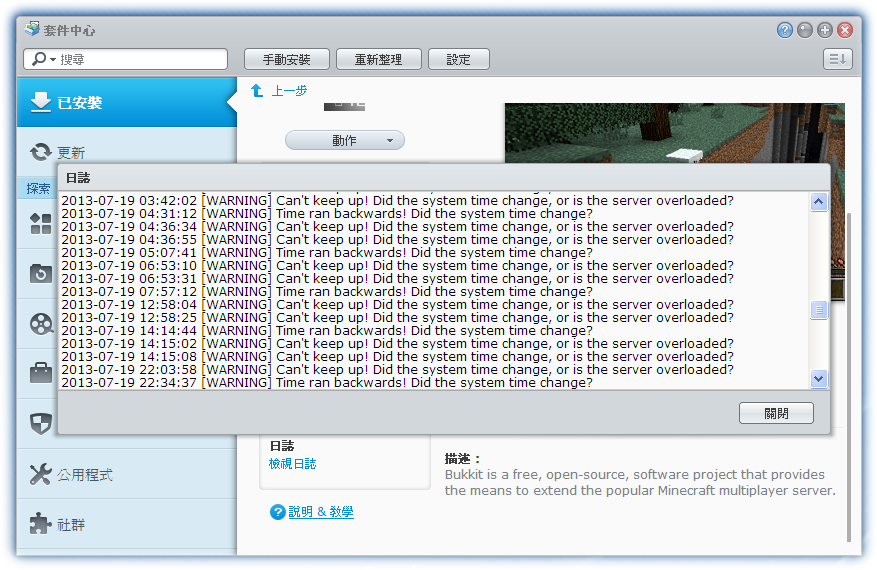Maximize the Package Center window

pos(825,30)
